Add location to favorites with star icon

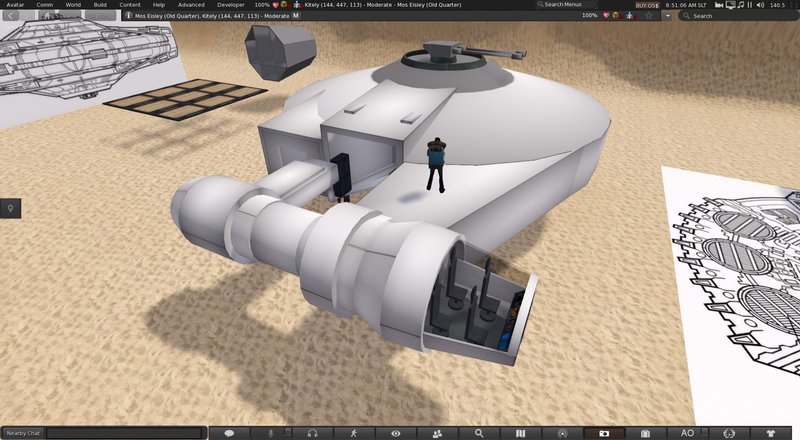coord(649,16)
